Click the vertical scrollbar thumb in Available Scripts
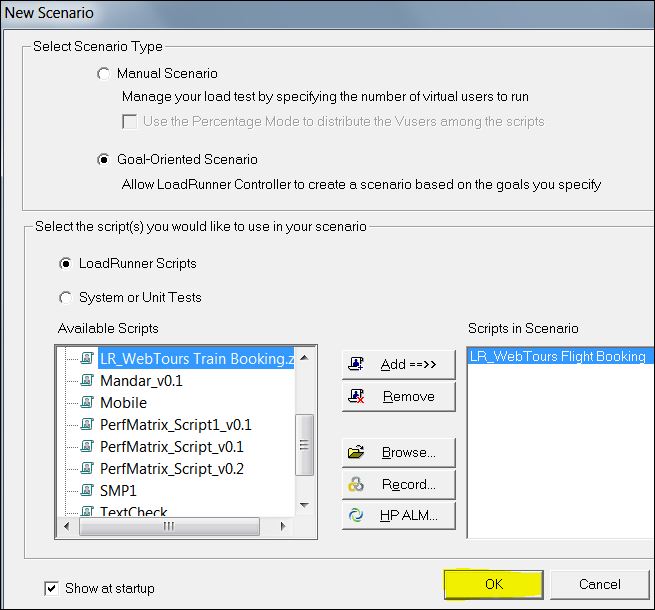 coord(305,445)
